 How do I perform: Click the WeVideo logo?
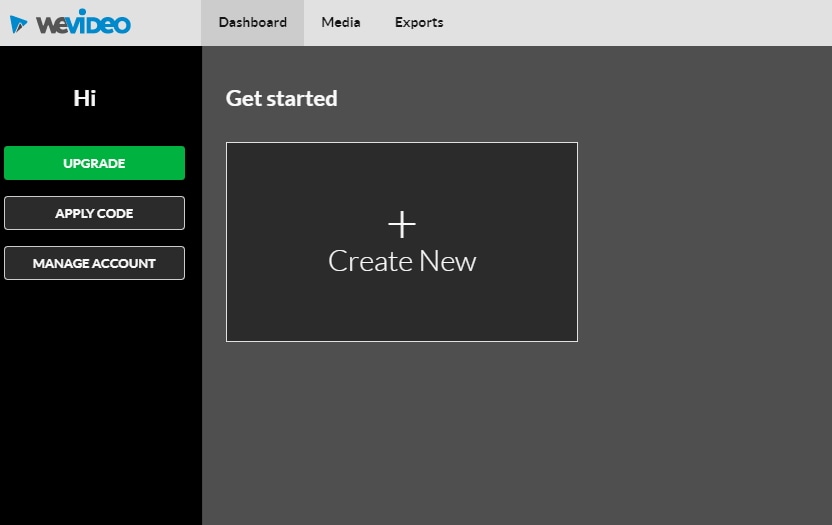[x=70, y=23]
